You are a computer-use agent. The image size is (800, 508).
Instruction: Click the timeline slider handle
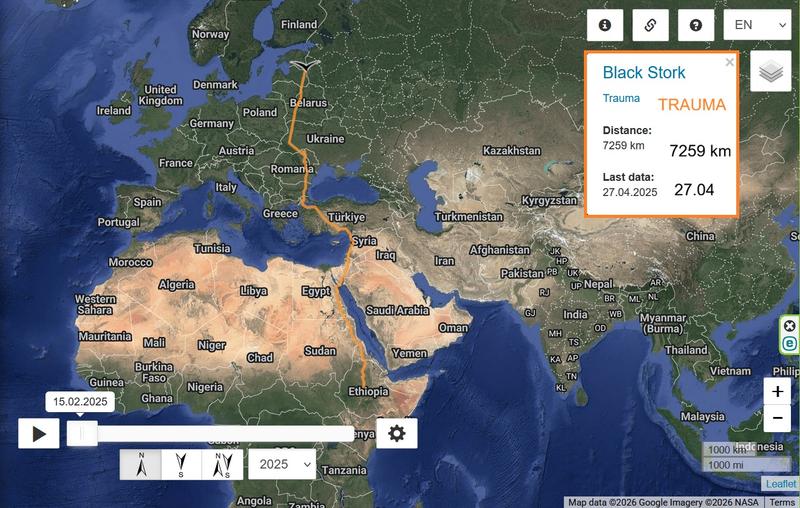coord(82,434)
